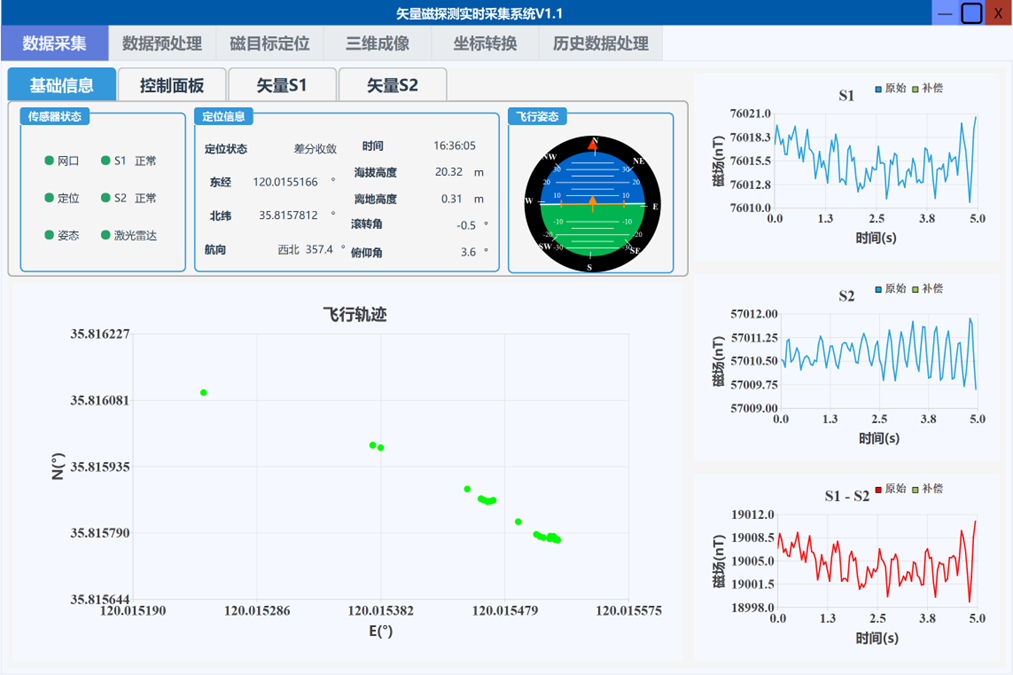Toggle red 原始 legend in S1 - S2 chart

pyautogui.click(x=890, y=489)
